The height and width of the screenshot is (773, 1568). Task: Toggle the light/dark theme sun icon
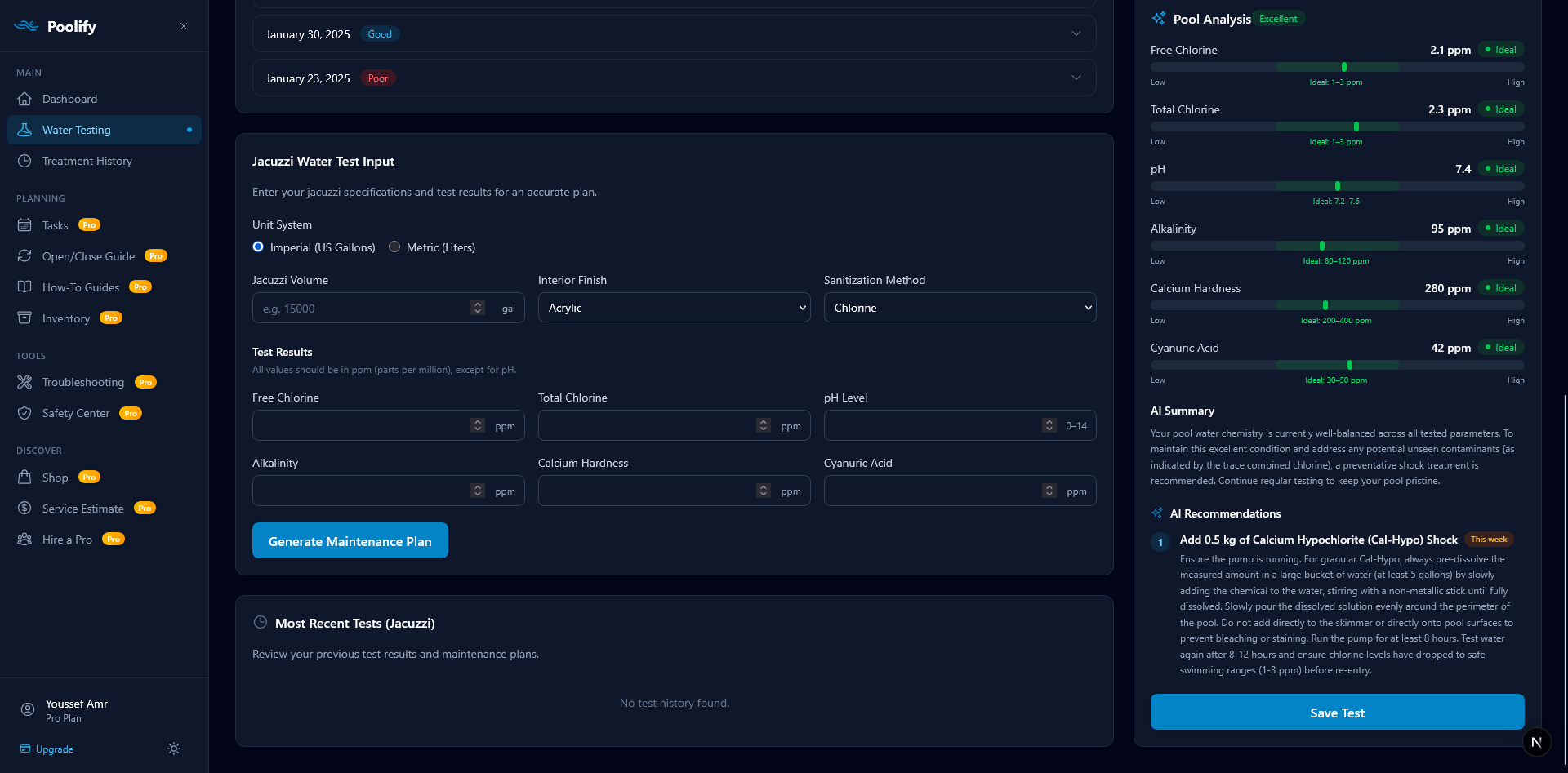174,749
